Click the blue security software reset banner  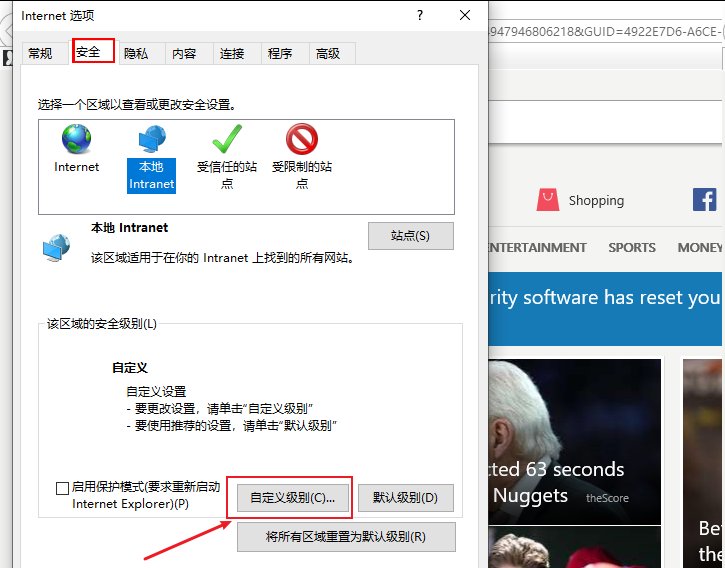[605, 309]
